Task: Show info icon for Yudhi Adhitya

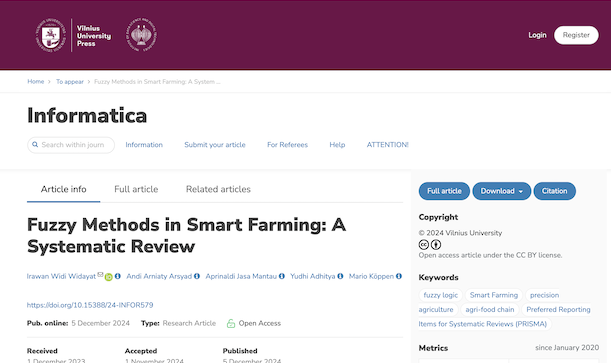Action: pos(340,276)
